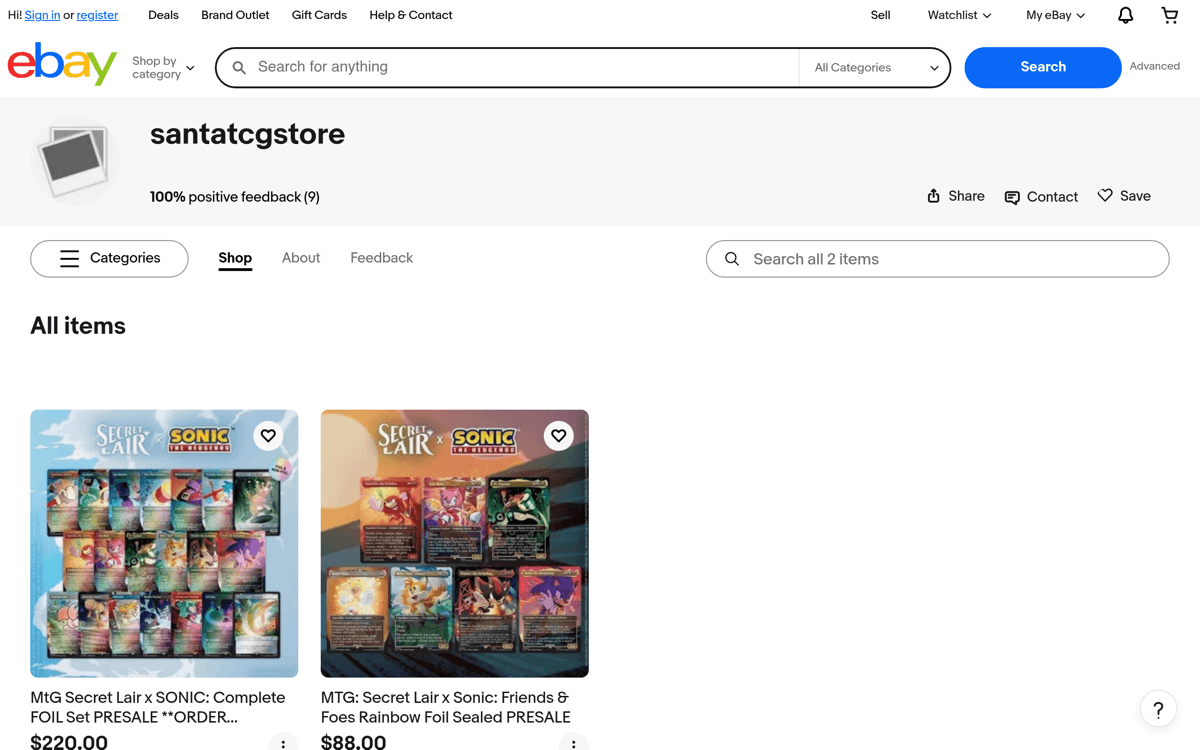
Task: Open the Deals page
Action: pos(163,15)
